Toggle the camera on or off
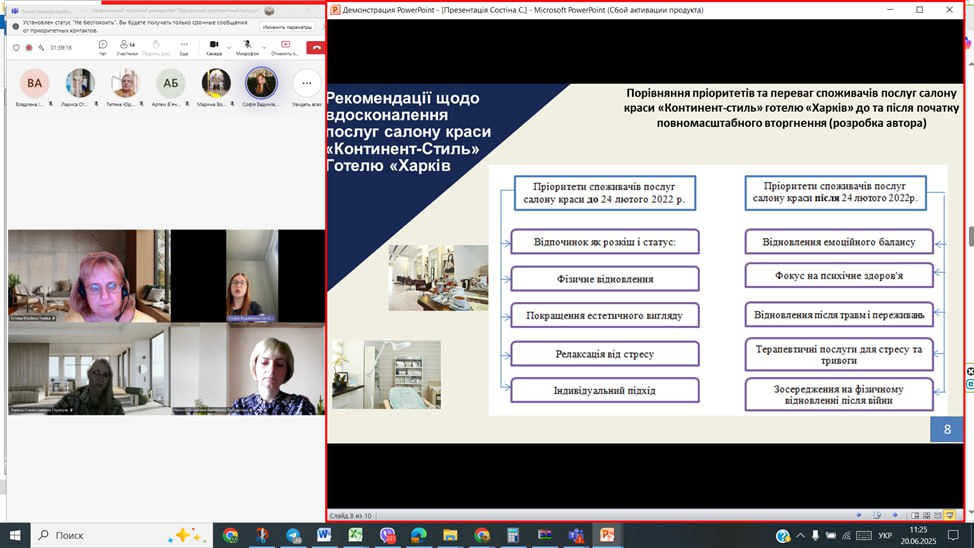Viewport: 974px width, 548px height. [213, 45]
